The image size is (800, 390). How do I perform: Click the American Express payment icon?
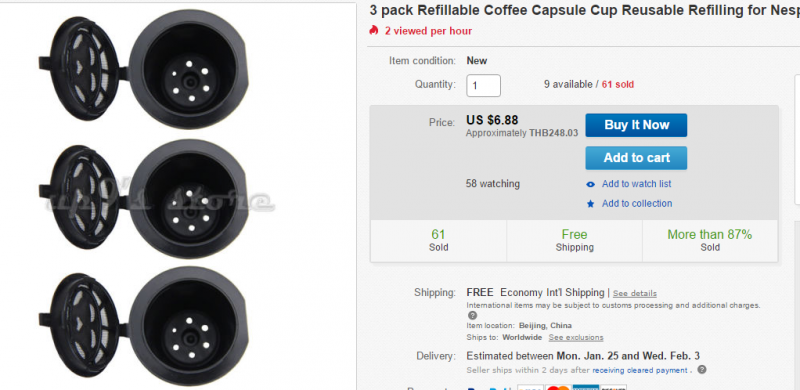[586, 387]
